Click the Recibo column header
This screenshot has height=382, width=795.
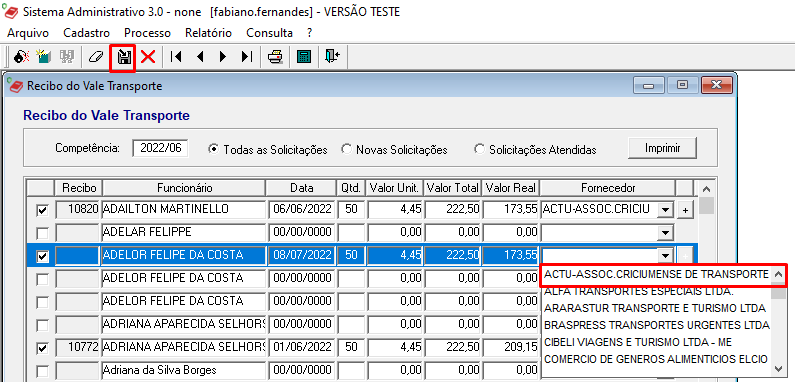(78, 188)
